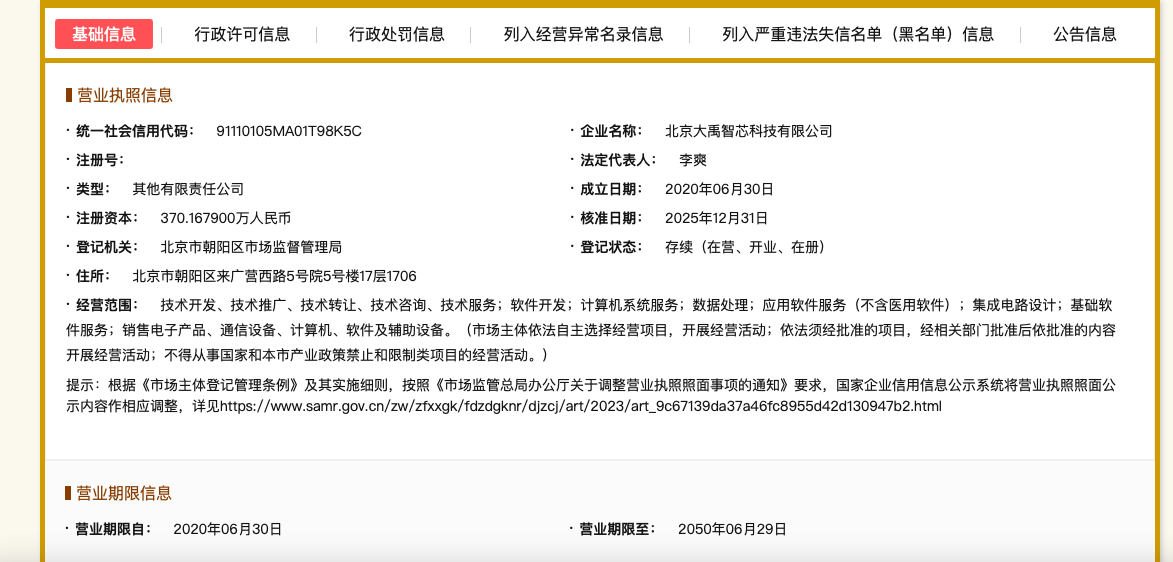
Task: Click registered capital 370.167900万人民币
Action: click(225, 219)
